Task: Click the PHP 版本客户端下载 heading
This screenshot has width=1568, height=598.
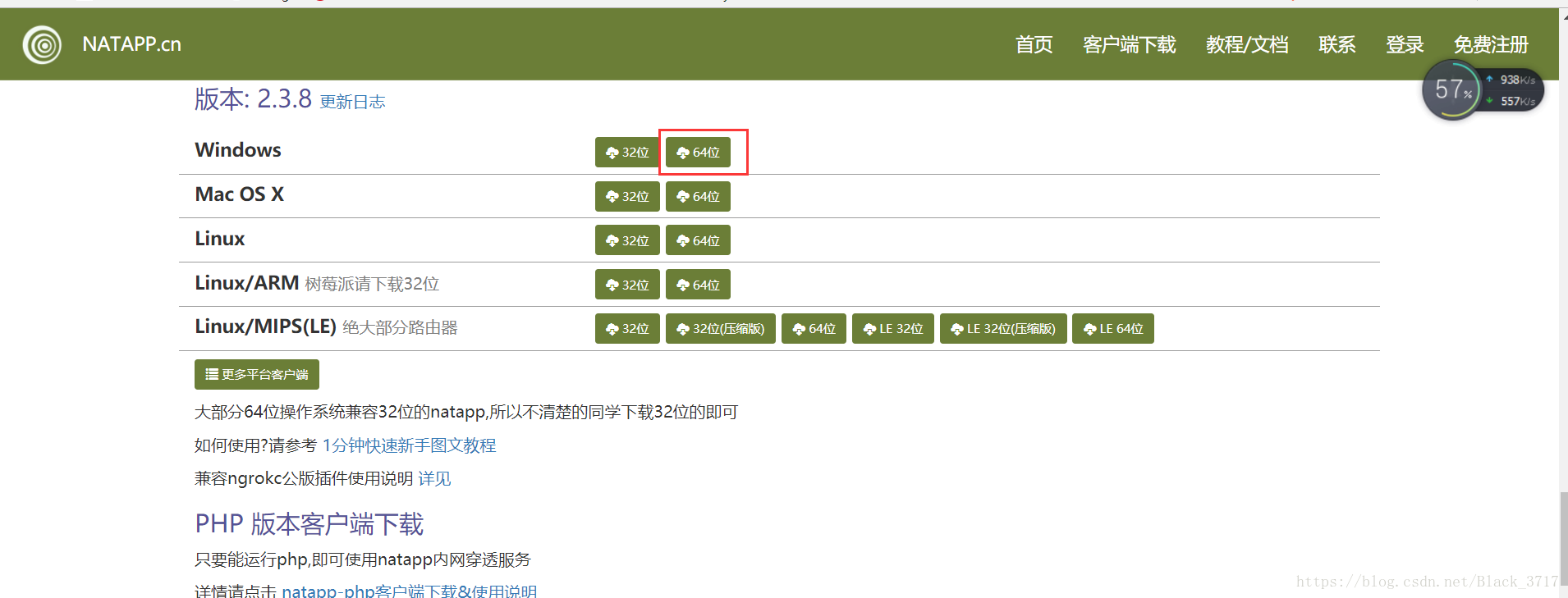Action: pyautogui.click(x=309, y=524)
